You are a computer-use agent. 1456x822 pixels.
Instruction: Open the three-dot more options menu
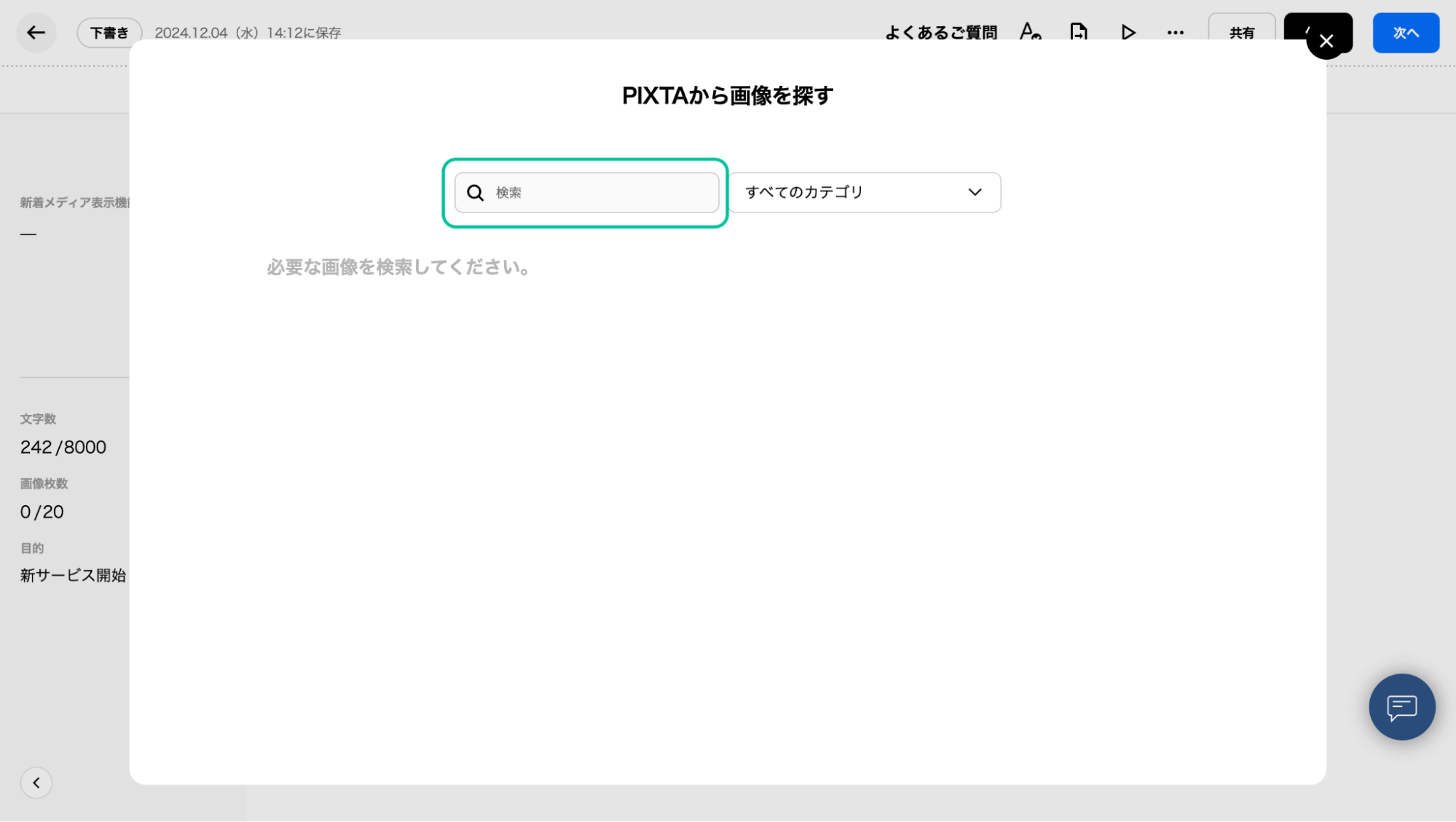point(1175,33)
